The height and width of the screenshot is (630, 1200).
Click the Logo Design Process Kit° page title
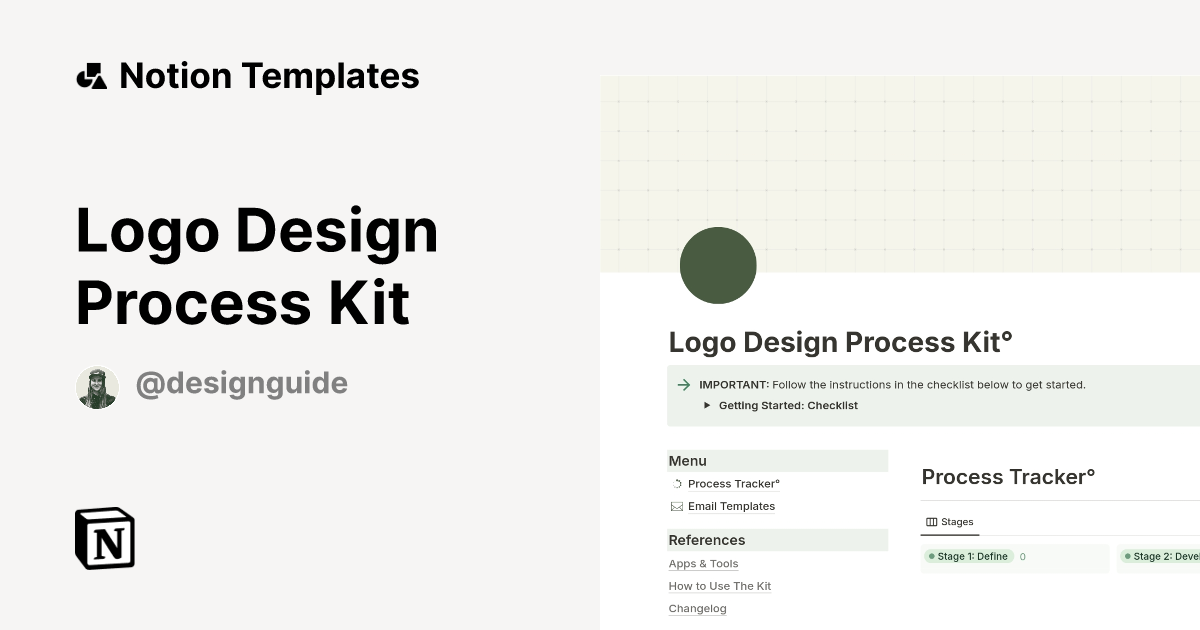[x=840, y=342]
